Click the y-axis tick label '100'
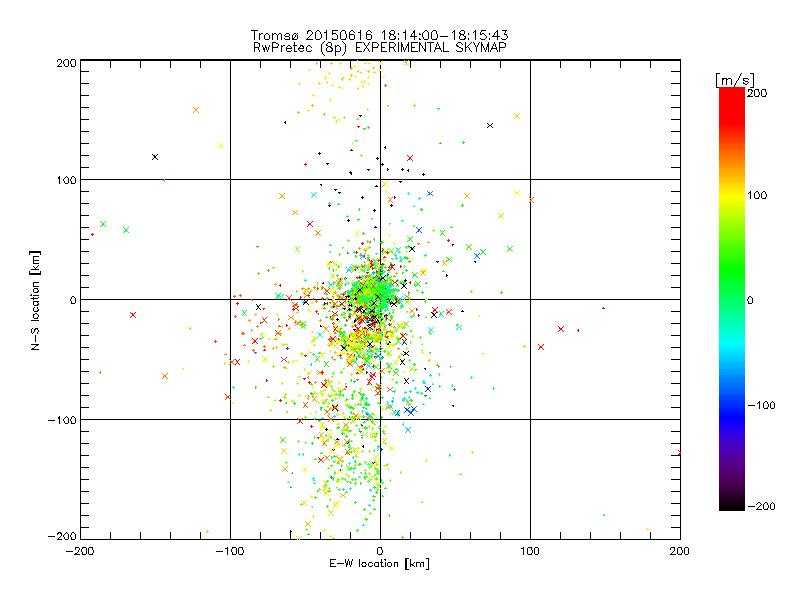The height and width of the screenshot is (600, 800). pyautogui.click(x=67, y=181)
